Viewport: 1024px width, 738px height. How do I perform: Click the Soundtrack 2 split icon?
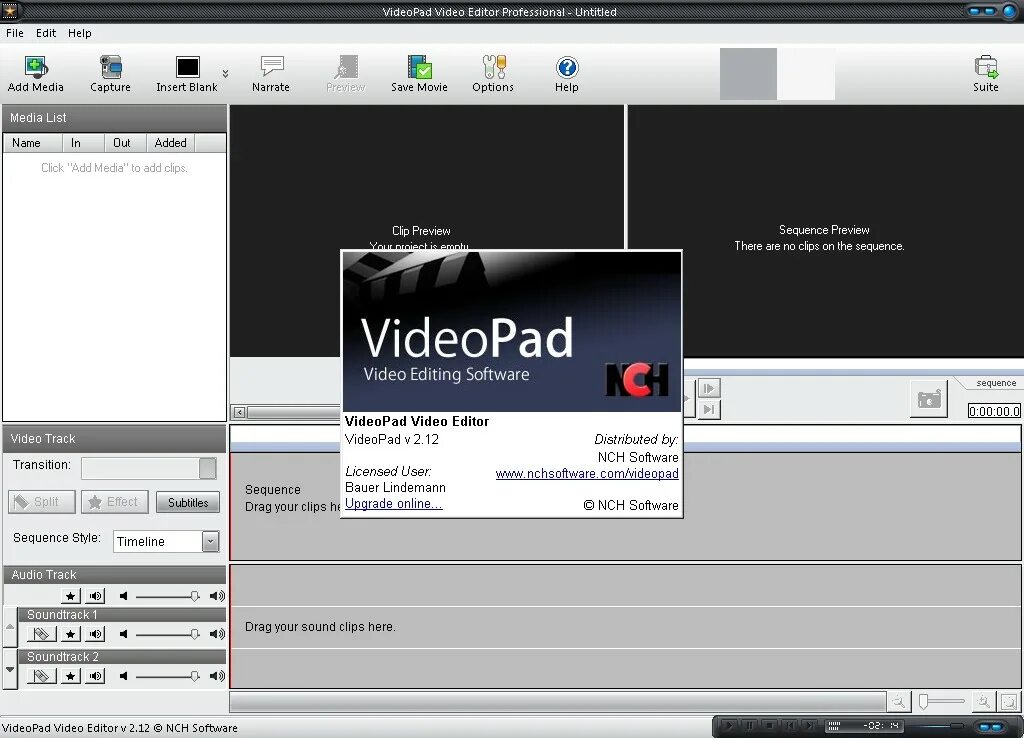coord(41,676)
